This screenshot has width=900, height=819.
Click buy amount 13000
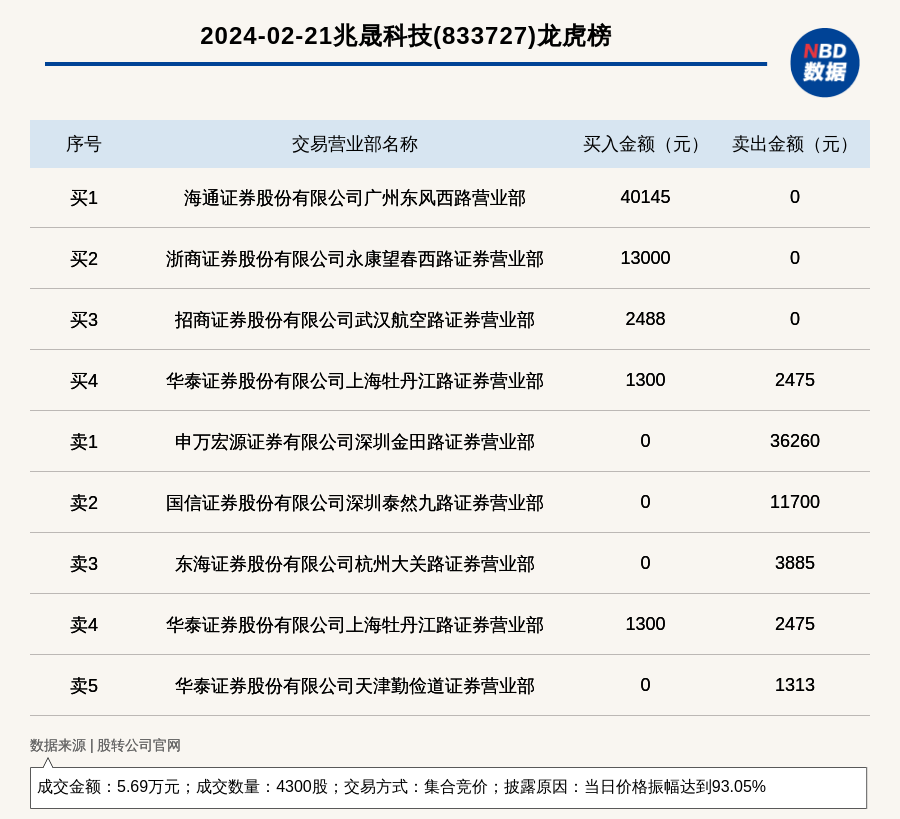(645, 258)
